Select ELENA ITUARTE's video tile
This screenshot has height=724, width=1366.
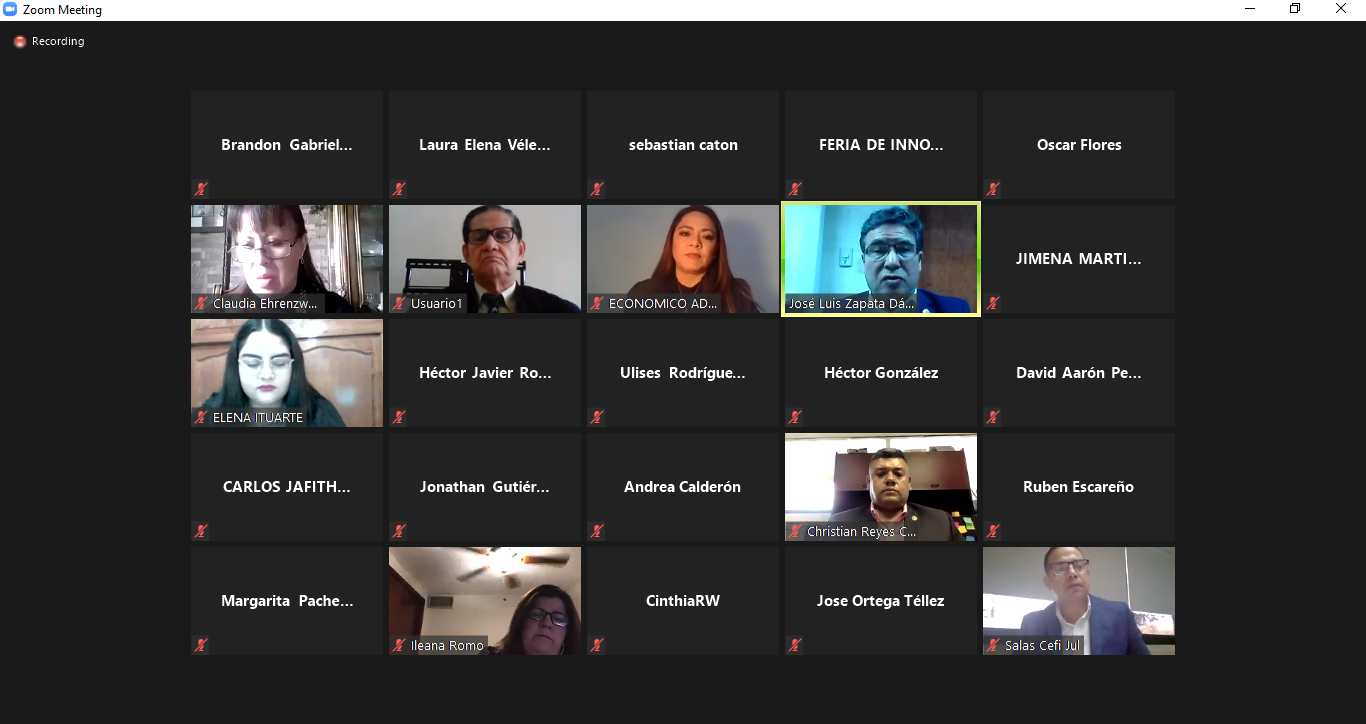(287, 373)
